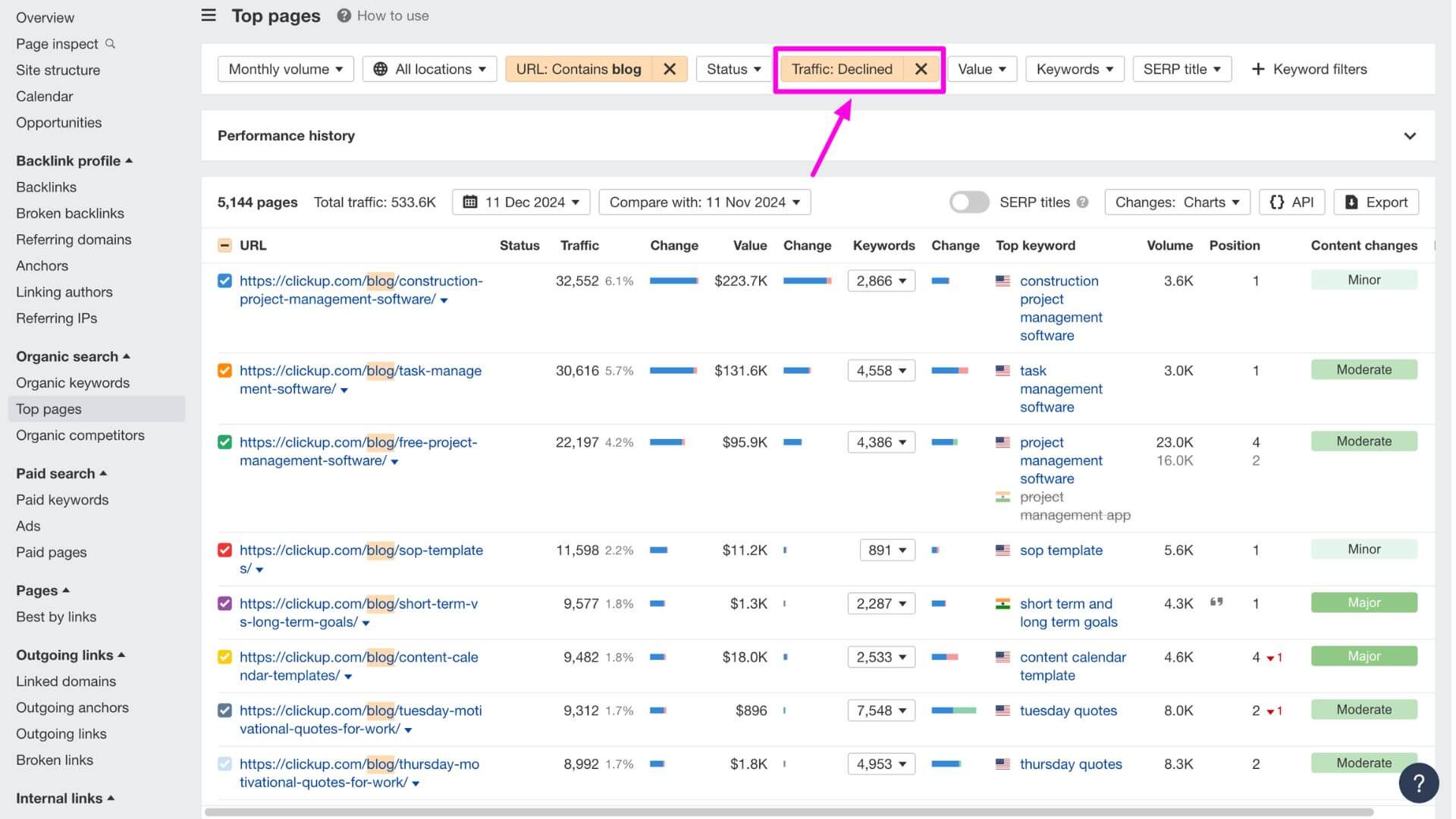Open the Monthly volume dropdown
This screenshot has width=1456, height=819.
(285, 69)
